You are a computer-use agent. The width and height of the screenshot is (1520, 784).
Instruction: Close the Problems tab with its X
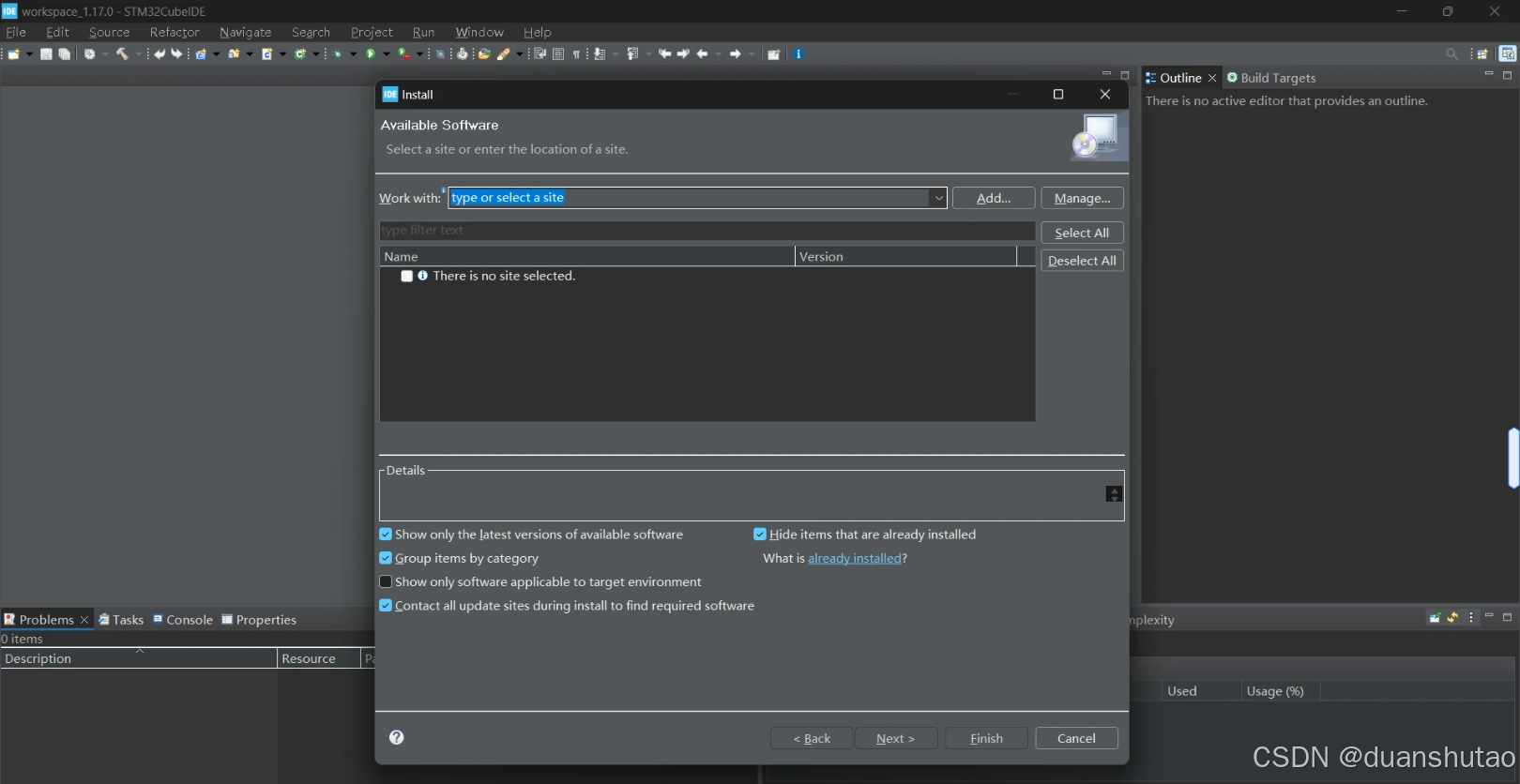click(84, 620)
